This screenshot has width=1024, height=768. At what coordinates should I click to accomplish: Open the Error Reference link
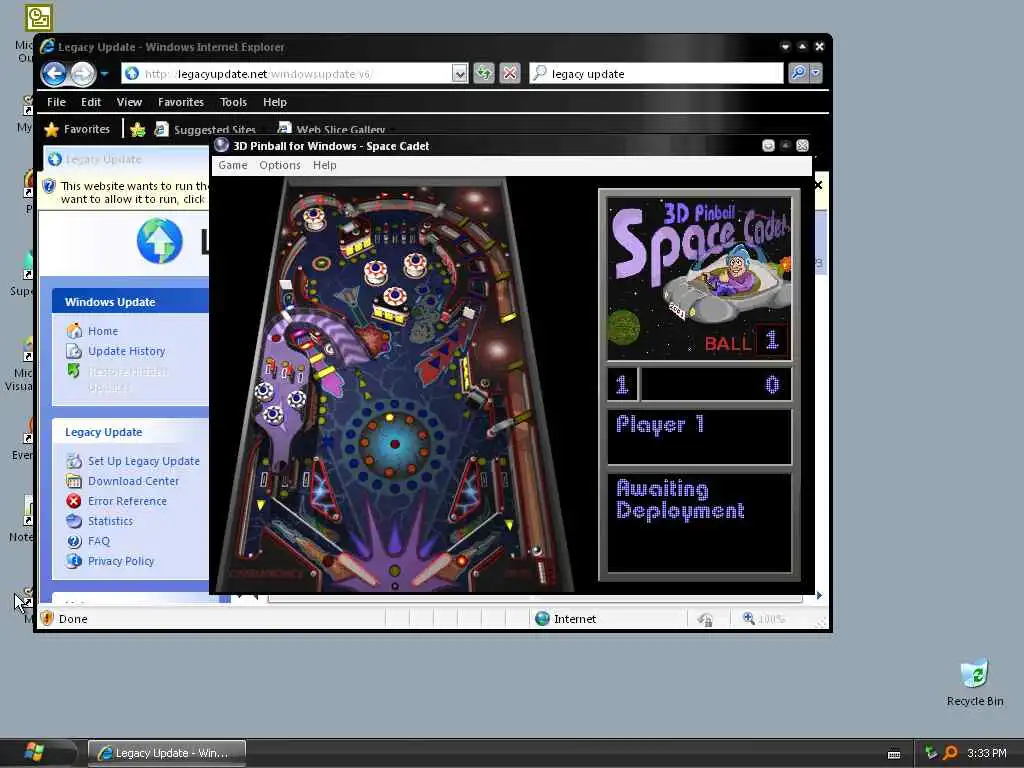[x=127, y=502]
